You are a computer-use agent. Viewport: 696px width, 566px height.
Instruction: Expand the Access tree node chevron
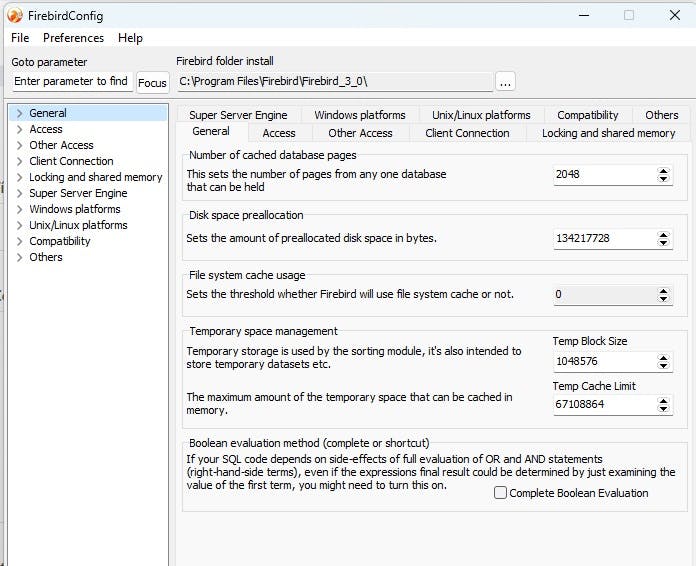pos(20,129)
